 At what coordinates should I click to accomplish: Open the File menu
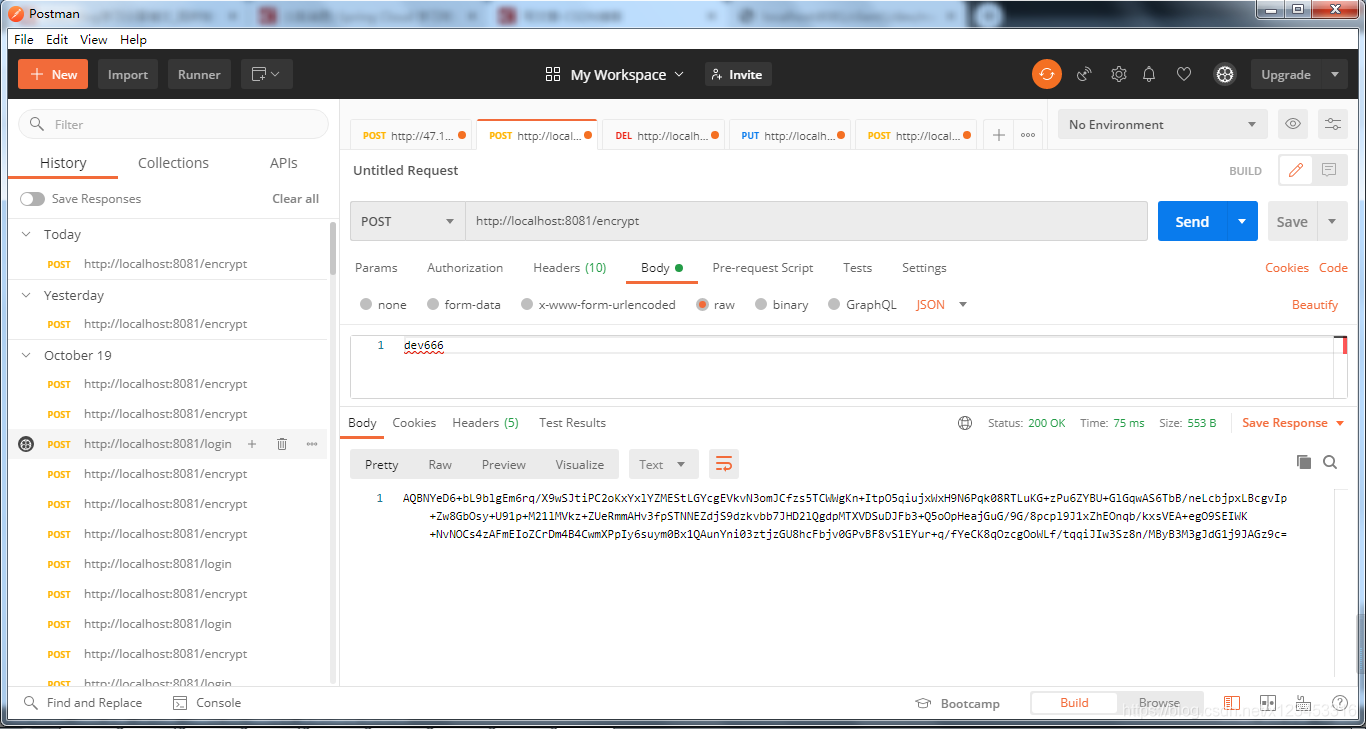tap(24, 39)
